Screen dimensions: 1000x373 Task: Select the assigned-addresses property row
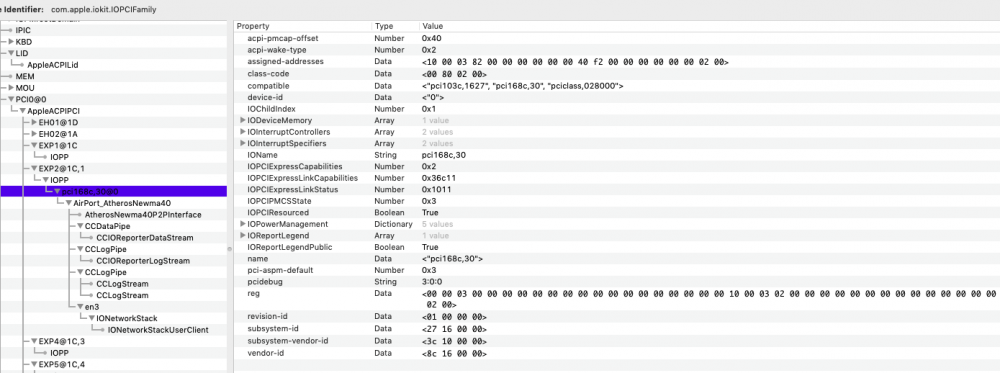point(617,62)
